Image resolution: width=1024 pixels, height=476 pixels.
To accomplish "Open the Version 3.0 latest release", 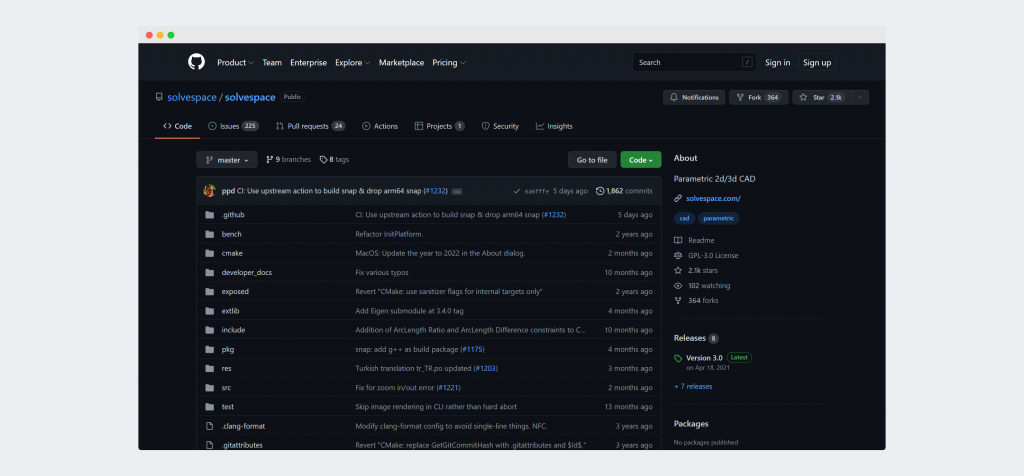I will pos(704,358).
